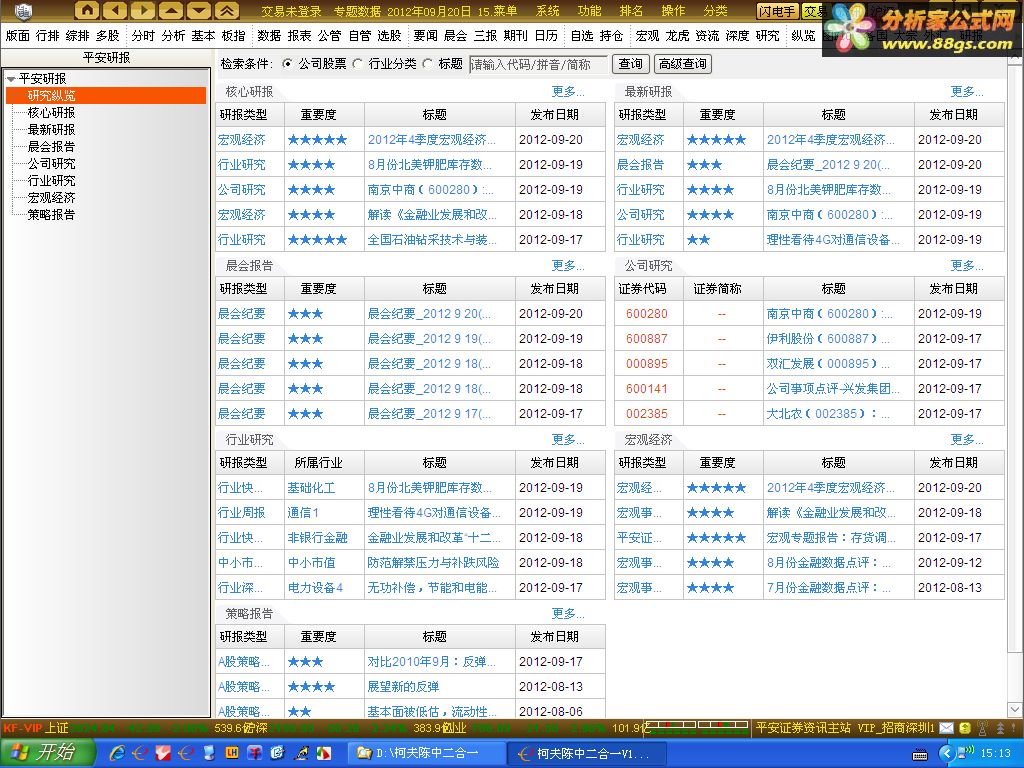The height and width of the screenshot is (768, 1024).
Task: Open 更多 link for 公司研究 section
Action: pos(967,266)
